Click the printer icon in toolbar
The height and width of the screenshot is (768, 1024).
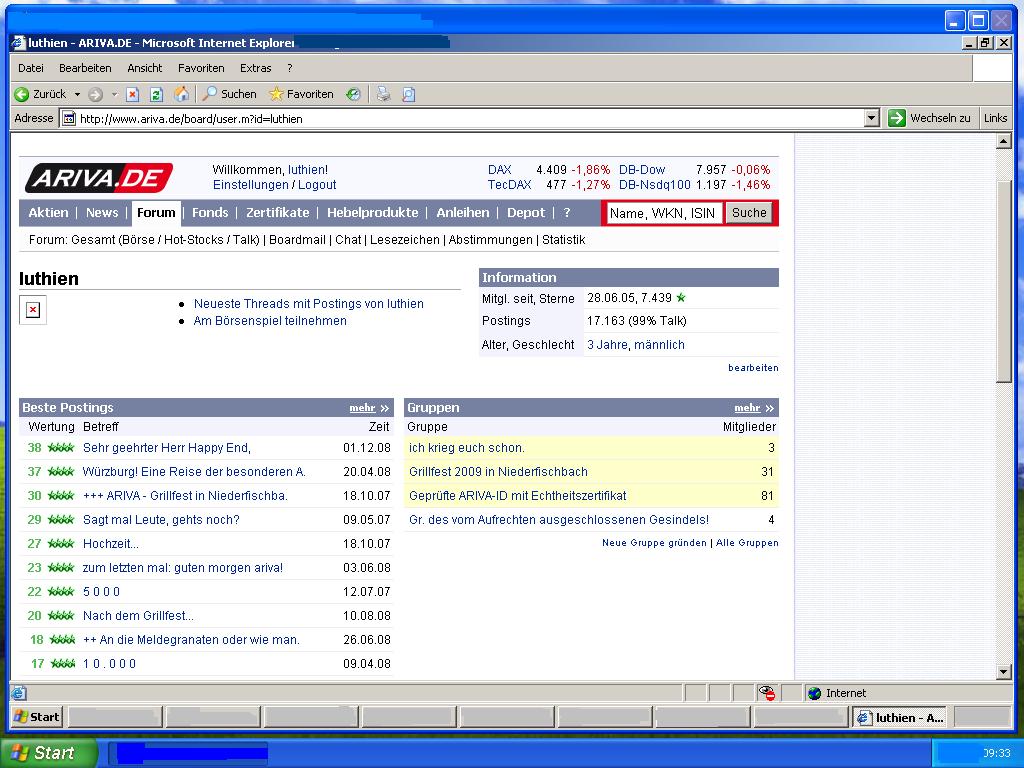click(x=383, y=94)
